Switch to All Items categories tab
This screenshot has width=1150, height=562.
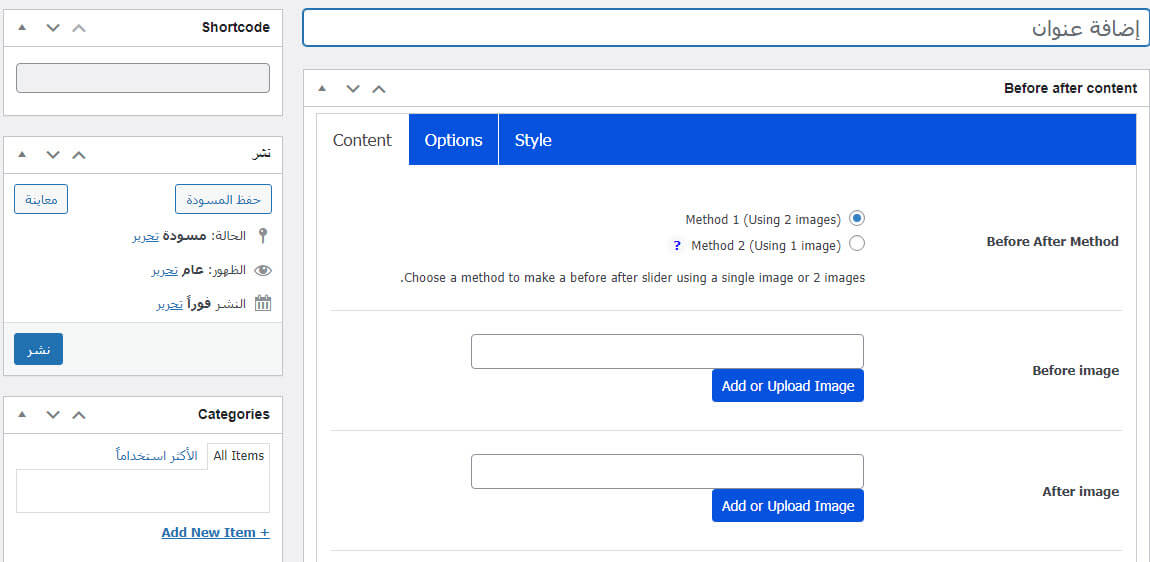point(239,456)
